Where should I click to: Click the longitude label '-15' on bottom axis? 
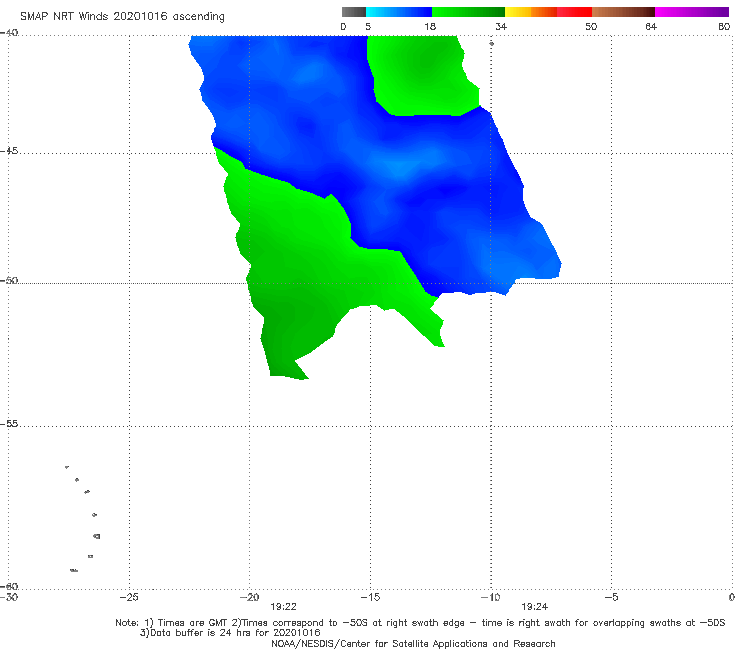[370, 597]
